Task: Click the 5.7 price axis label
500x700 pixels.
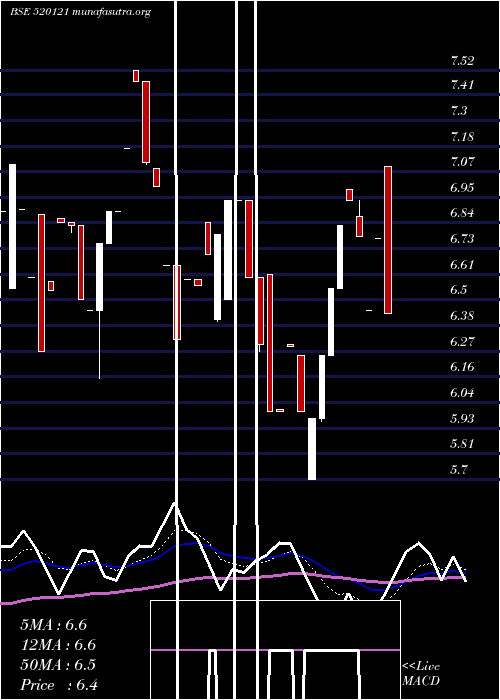Action: pos(459,470)
